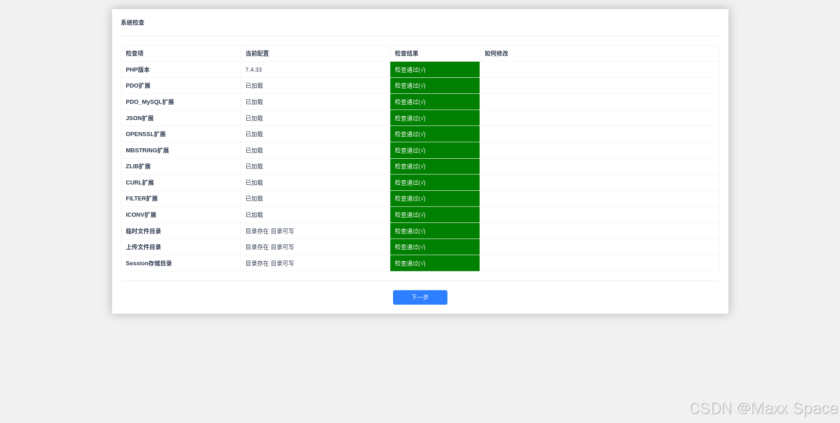
Task: Click 已加载 in the PDO_MySQL扩展 row
Action: click(x=254, y=102)
